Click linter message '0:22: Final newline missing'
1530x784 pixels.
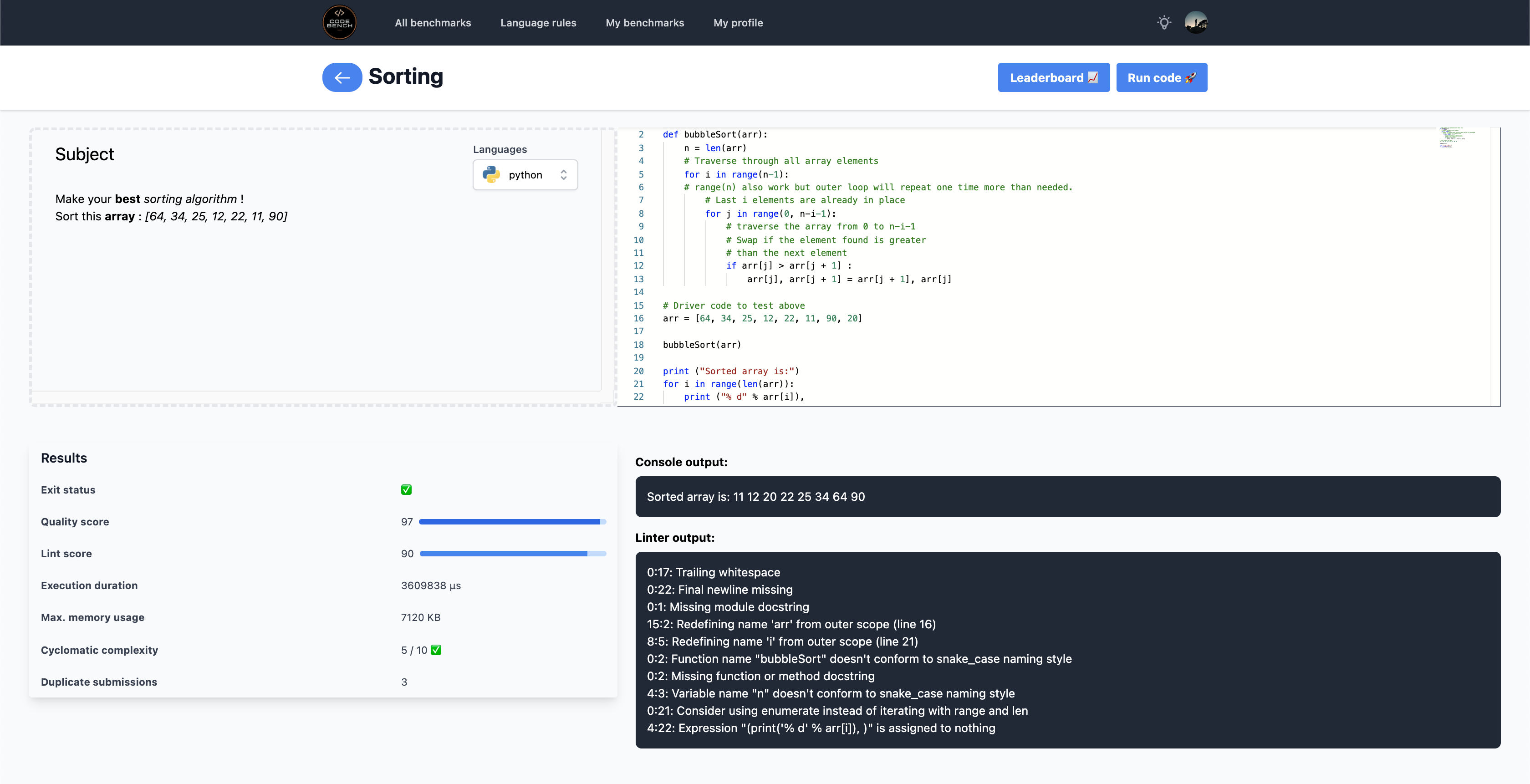(x=720, y=589)
